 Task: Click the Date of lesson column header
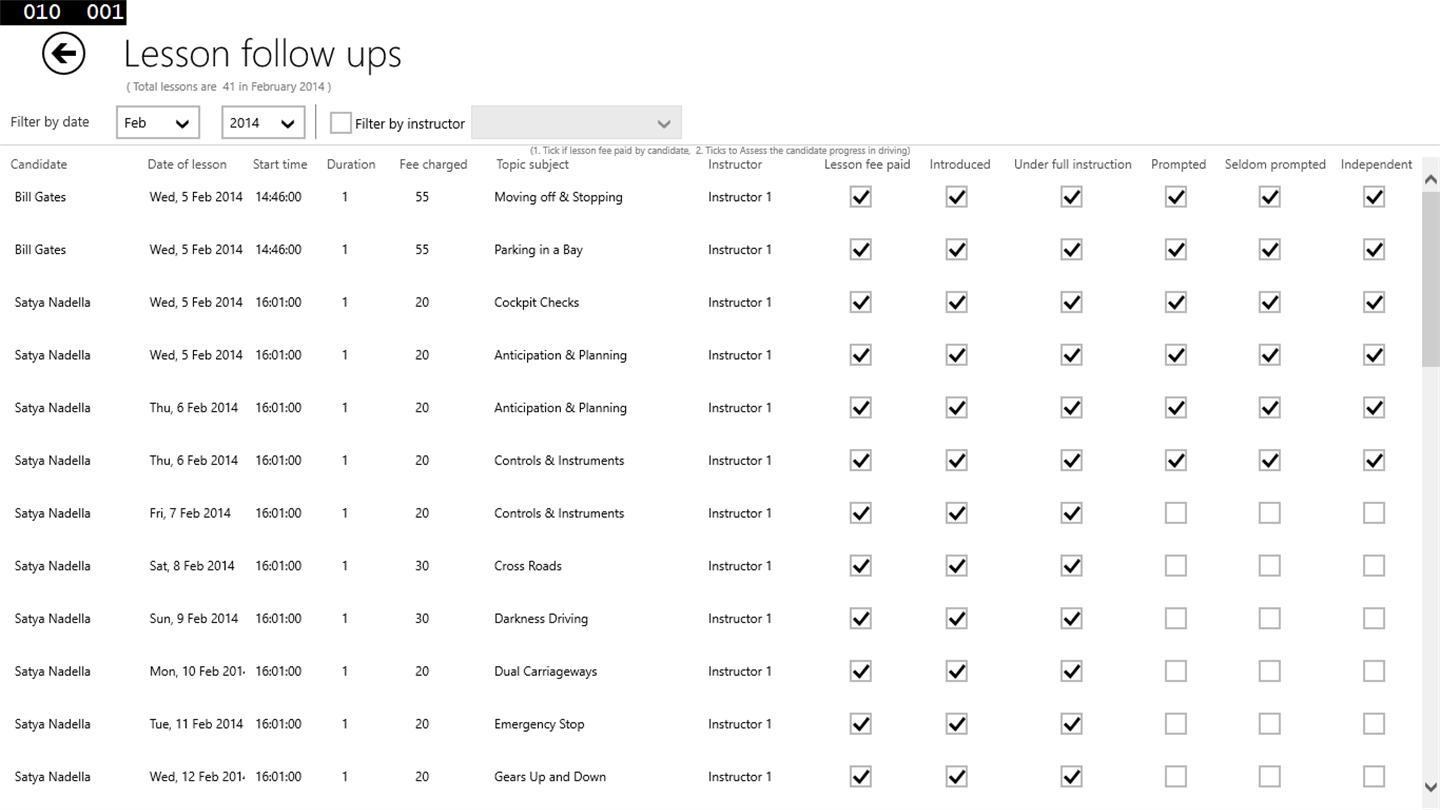pos(187,164)
